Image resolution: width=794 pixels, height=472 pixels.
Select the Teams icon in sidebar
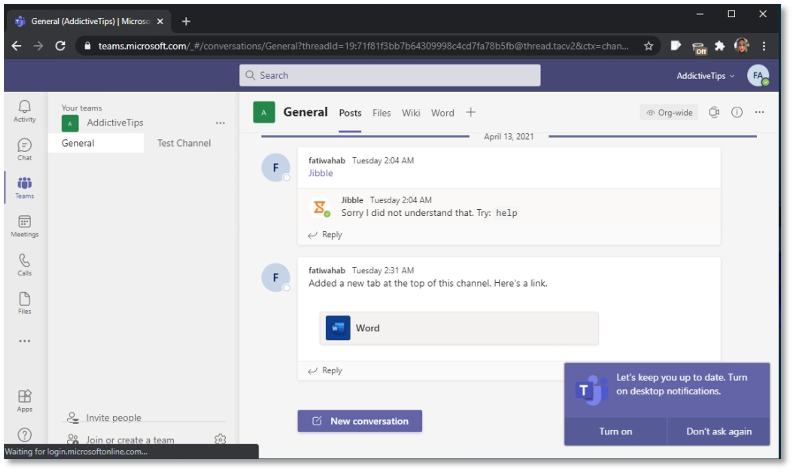pyautogui.click(x=24, y=188)
